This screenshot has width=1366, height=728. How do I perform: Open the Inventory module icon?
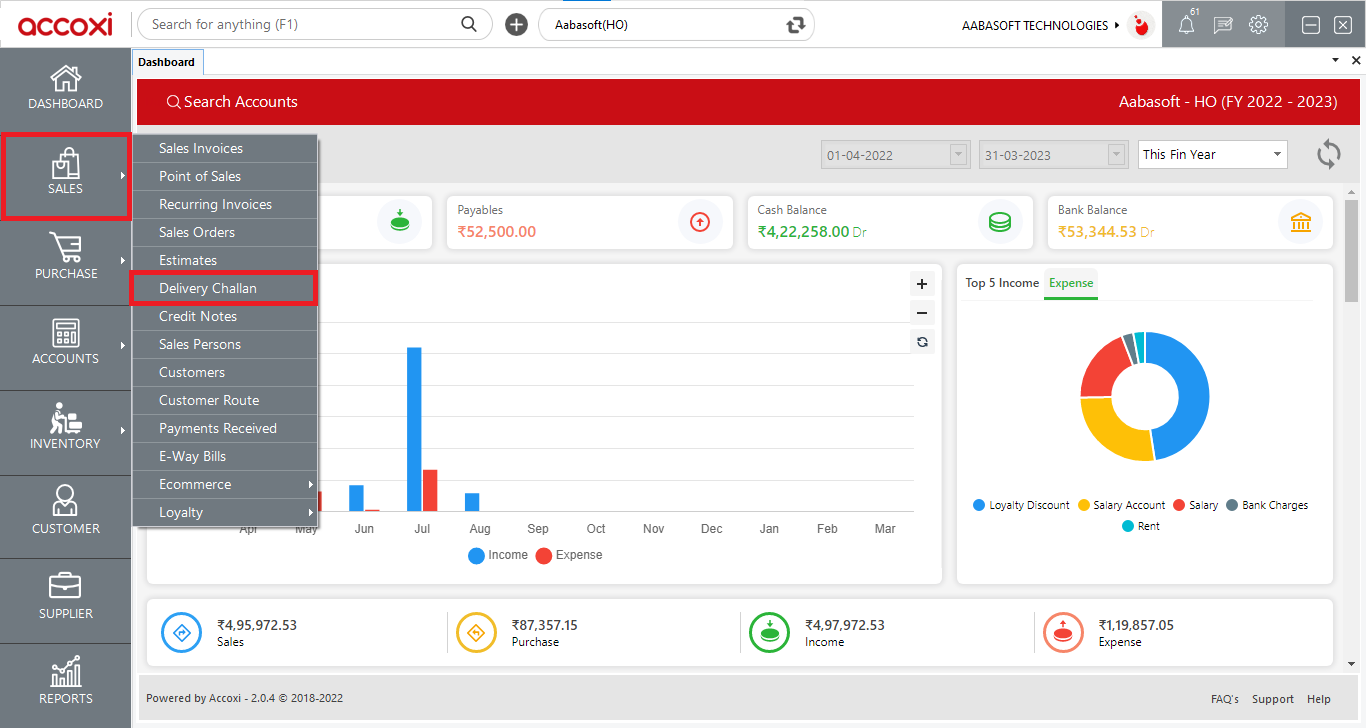[66, 418]
